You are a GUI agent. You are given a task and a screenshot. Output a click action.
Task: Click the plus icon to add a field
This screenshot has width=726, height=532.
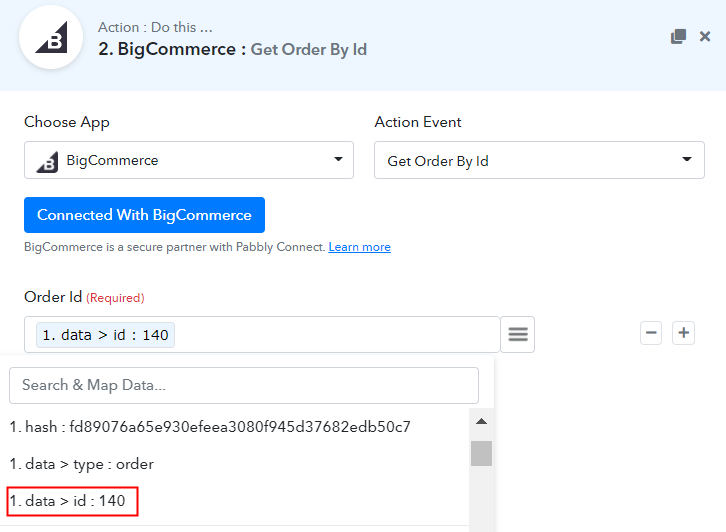pos(683,333)
